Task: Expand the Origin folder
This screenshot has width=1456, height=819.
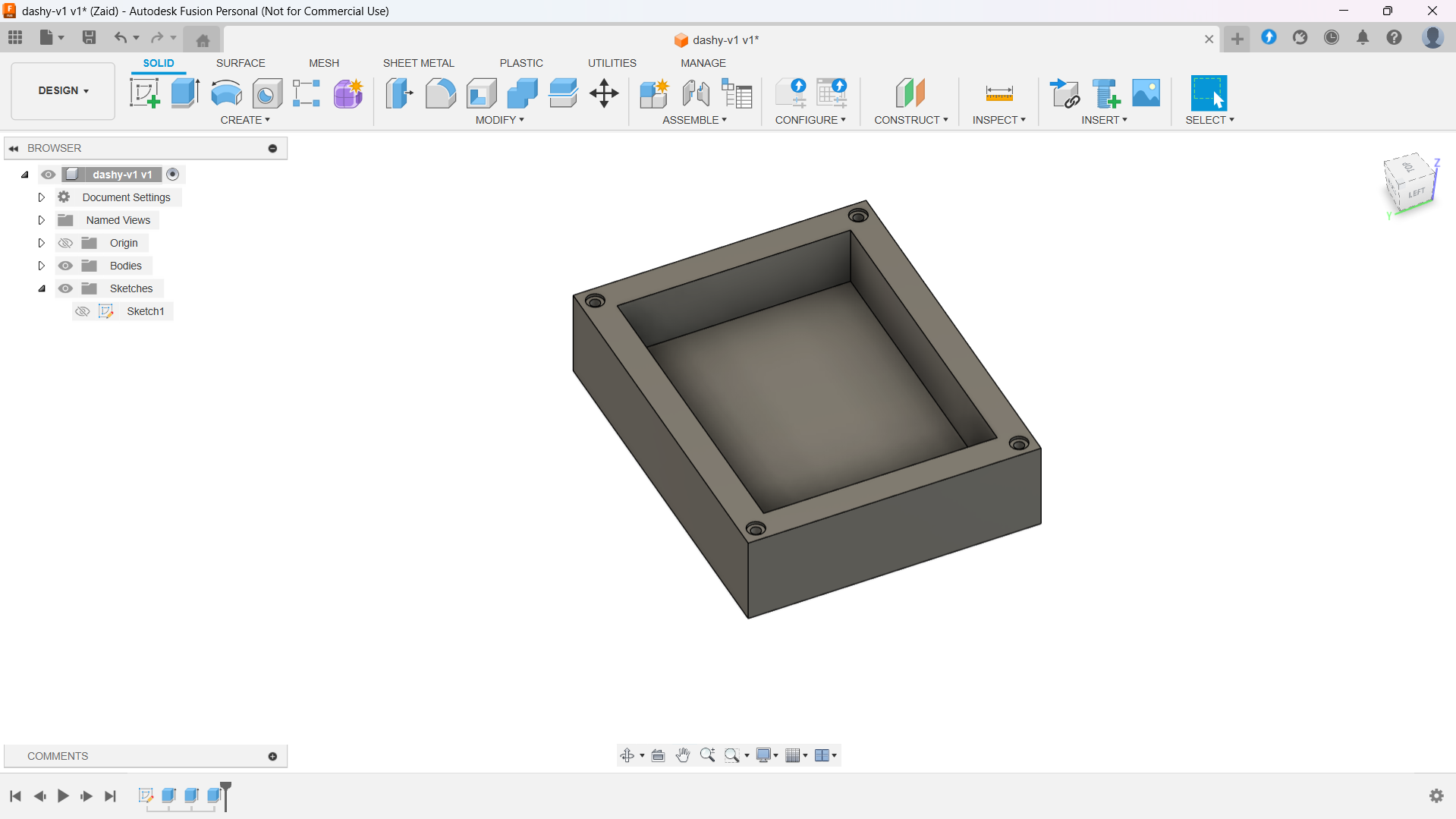Action: (42, 243)
